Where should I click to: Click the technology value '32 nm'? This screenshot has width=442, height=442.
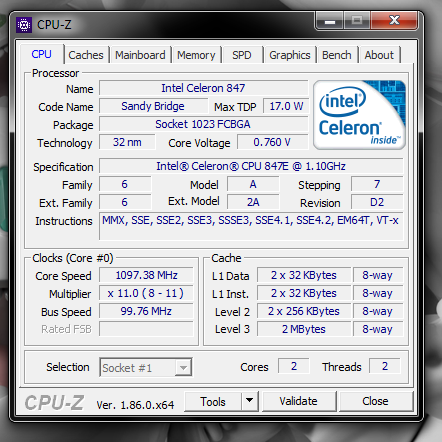tap(127, 142)
